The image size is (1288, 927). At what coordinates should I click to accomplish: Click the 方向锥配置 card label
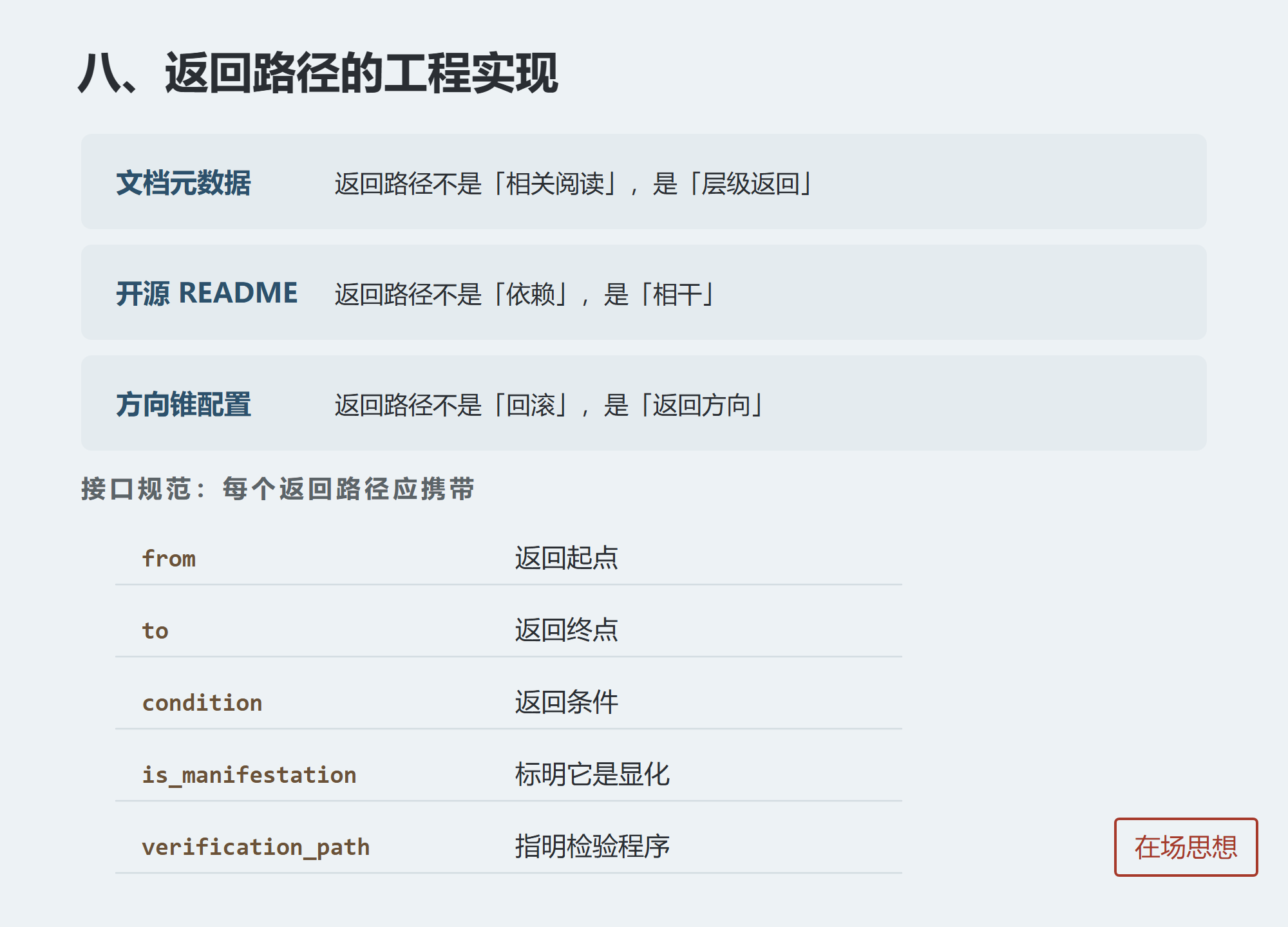pyautogui.click(x=184, y=404)
